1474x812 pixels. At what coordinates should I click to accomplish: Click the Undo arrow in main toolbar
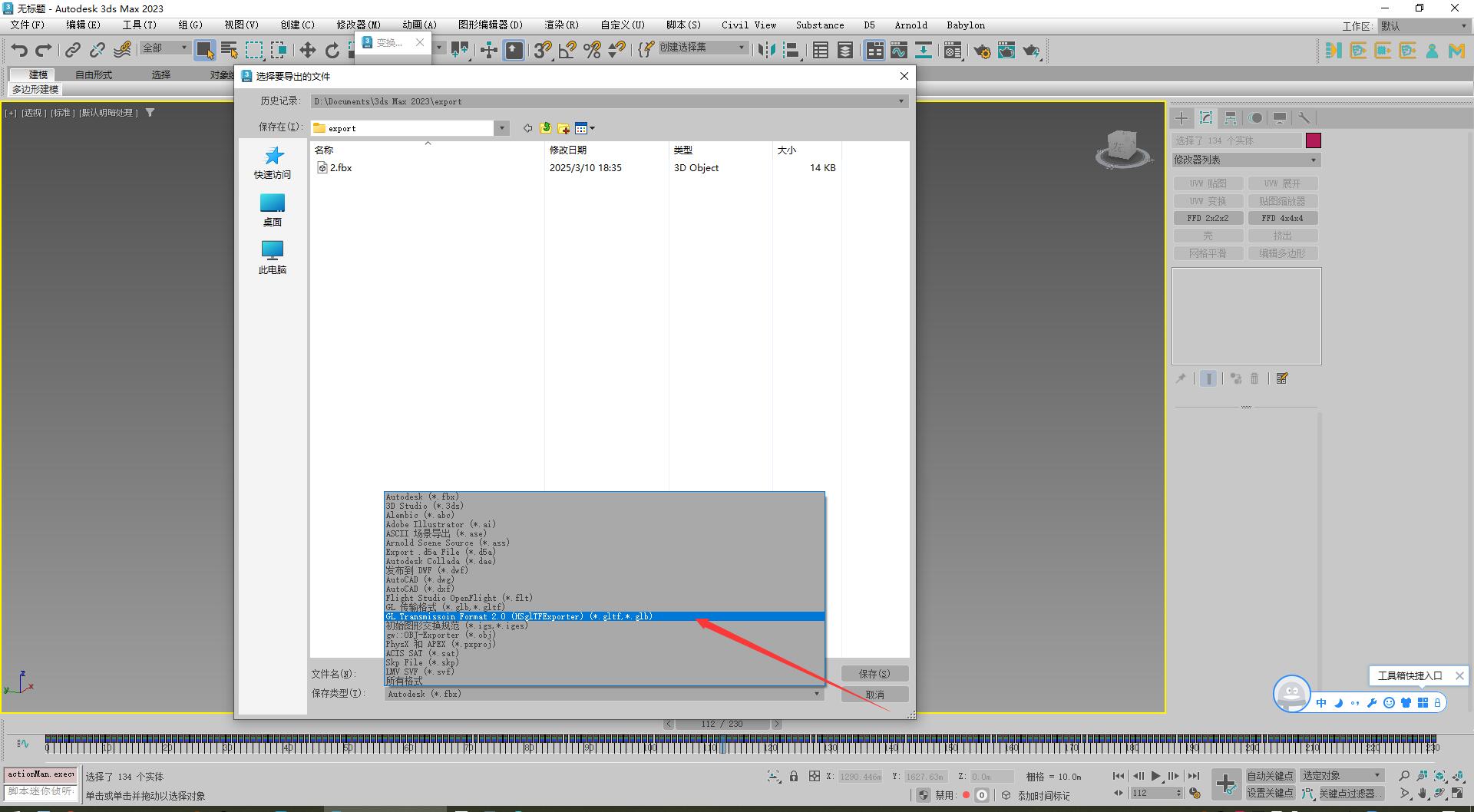(19, 51)
